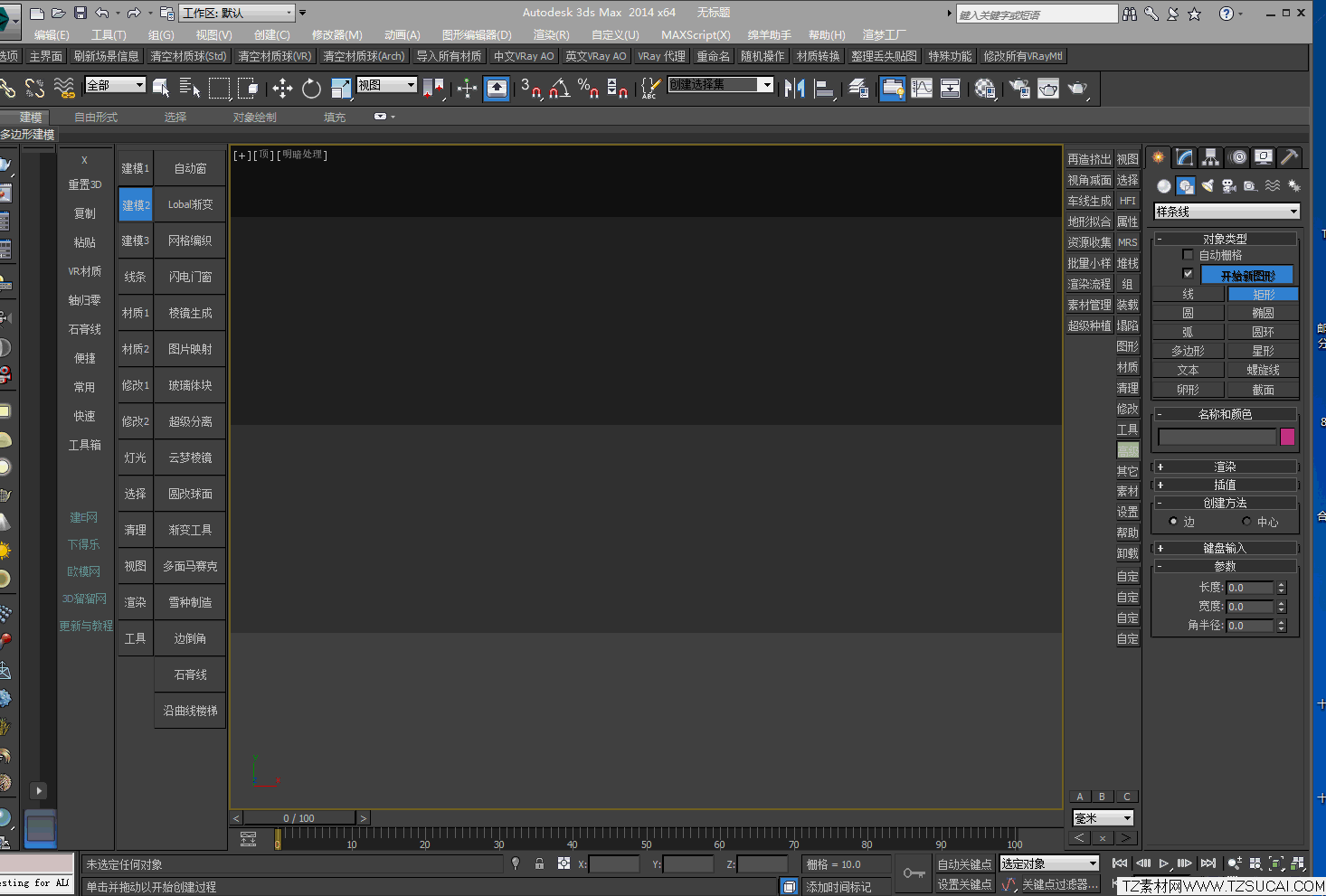Open the 修改器(M) menu
This screenshot has width=1326, height=896.
pos(336,35)
